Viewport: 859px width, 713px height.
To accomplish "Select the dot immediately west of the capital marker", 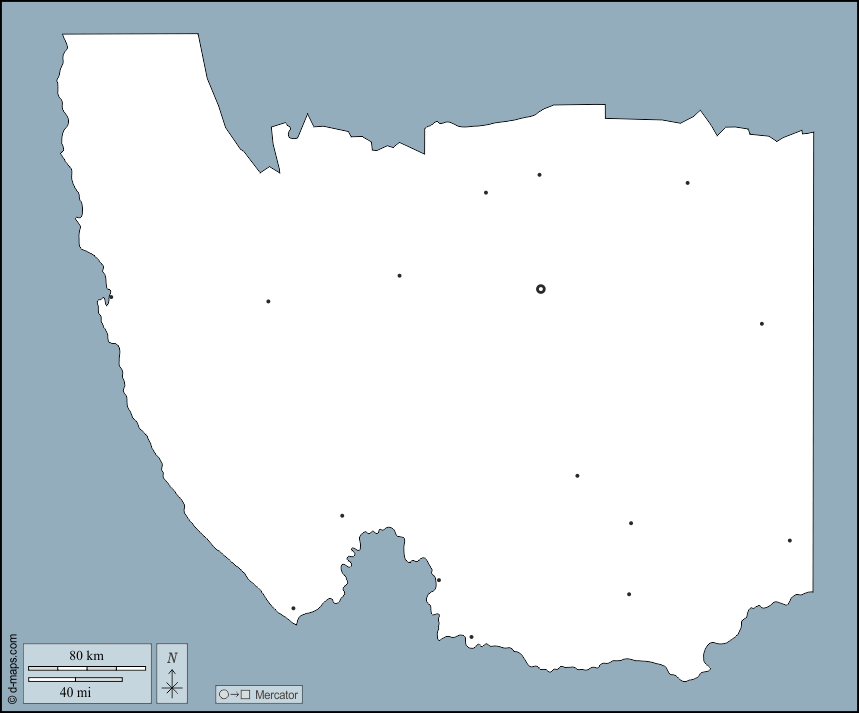I will click(x=399, y=276).
